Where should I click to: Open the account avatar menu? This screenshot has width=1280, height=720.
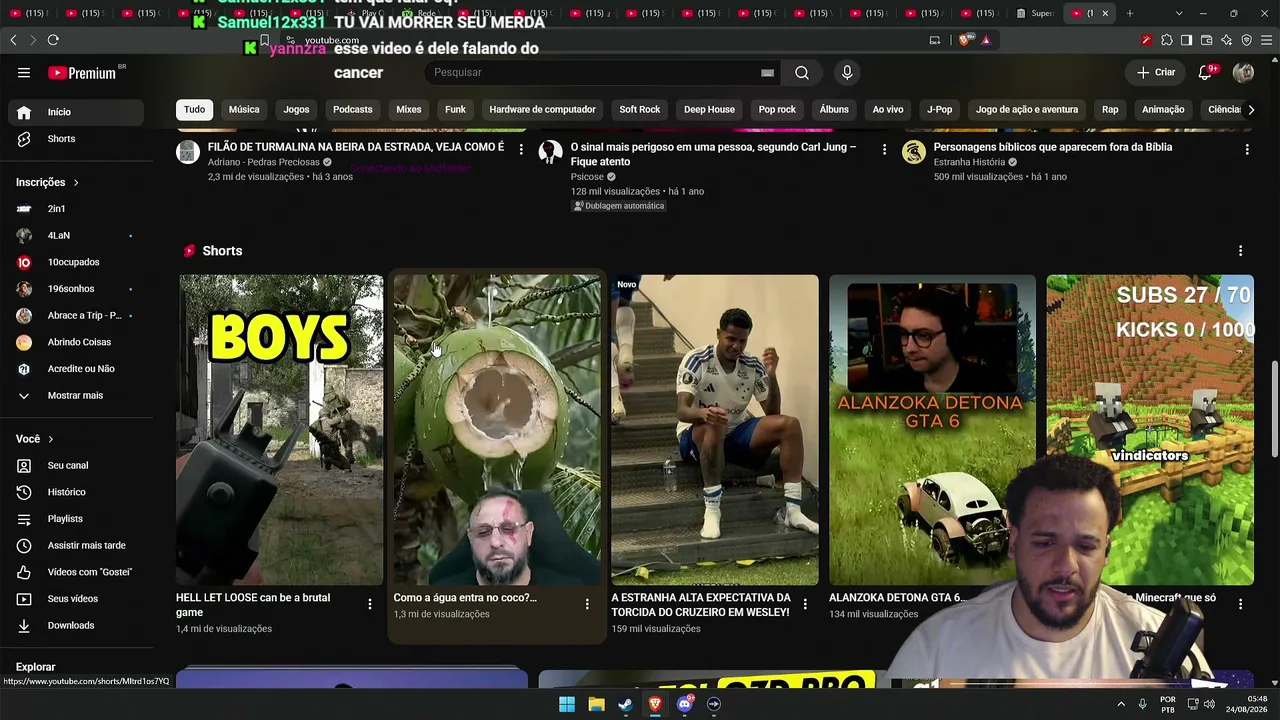point(1243,72)
